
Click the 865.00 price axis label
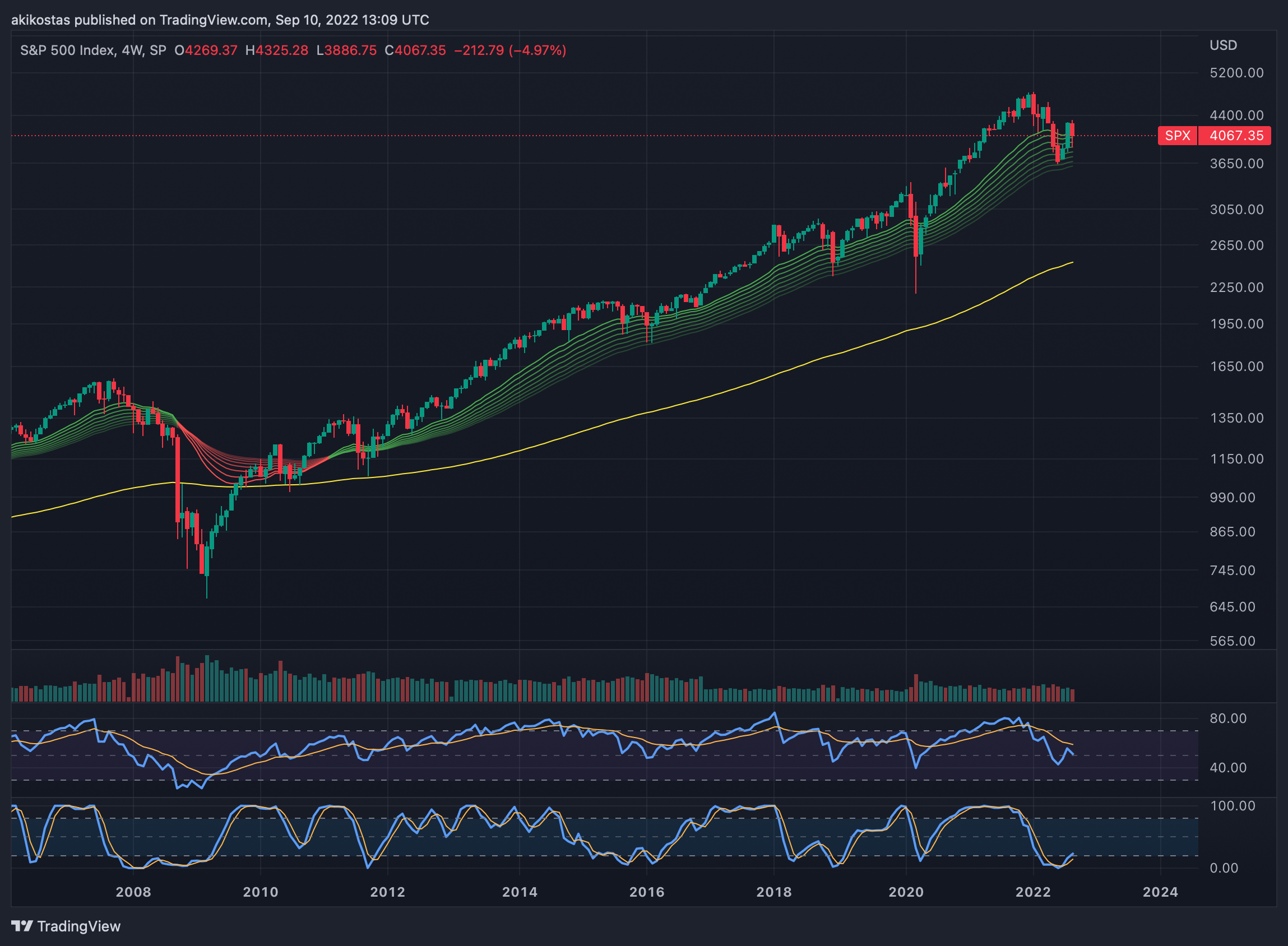click(1233, 532)
